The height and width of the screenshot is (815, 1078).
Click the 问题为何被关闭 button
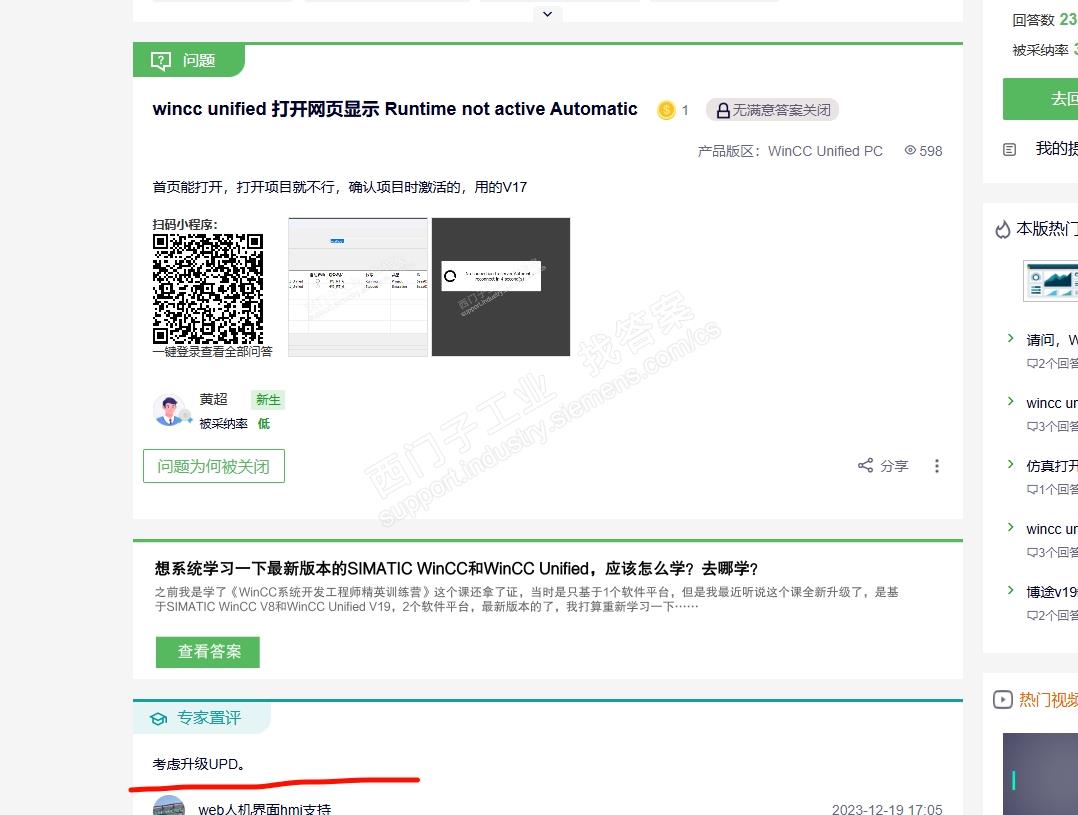click(x=214, y=466)
